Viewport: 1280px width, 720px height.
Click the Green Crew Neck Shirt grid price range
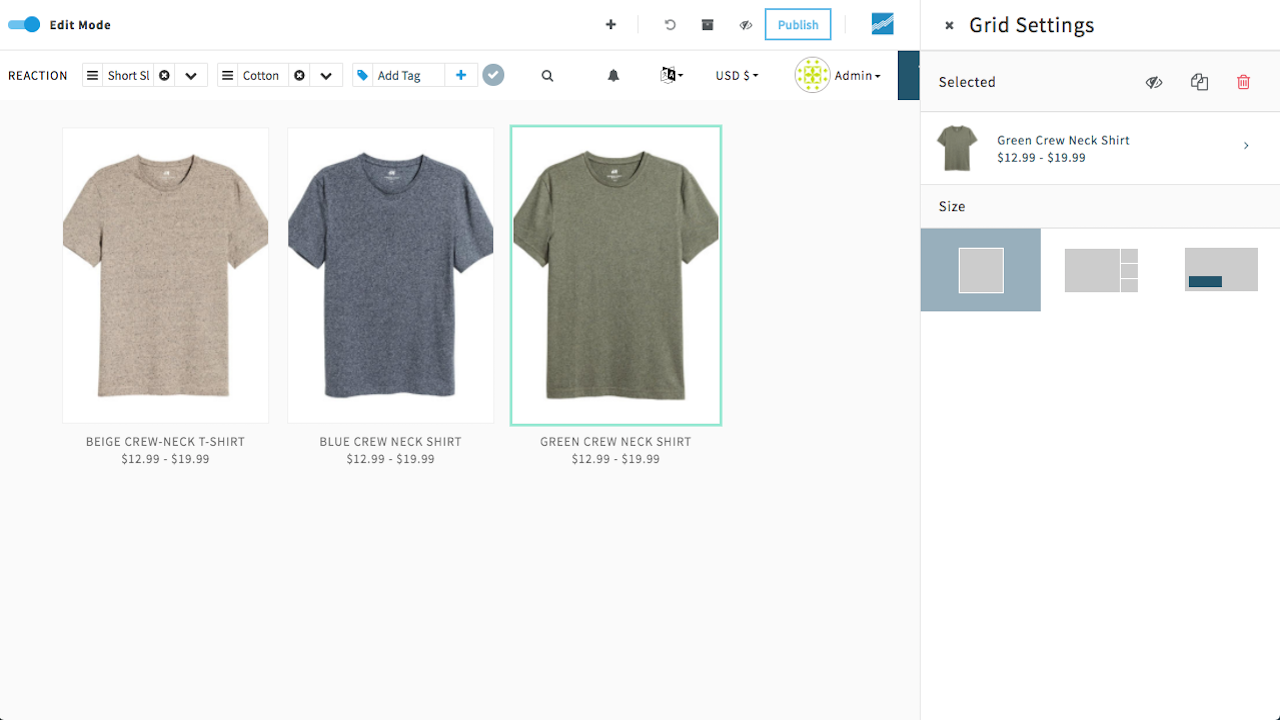pyautogui.click(x=616, y=460)
